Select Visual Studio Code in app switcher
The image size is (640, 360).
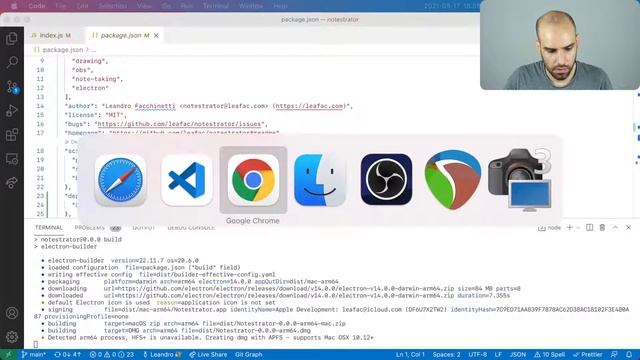click(x=187, y=180)
